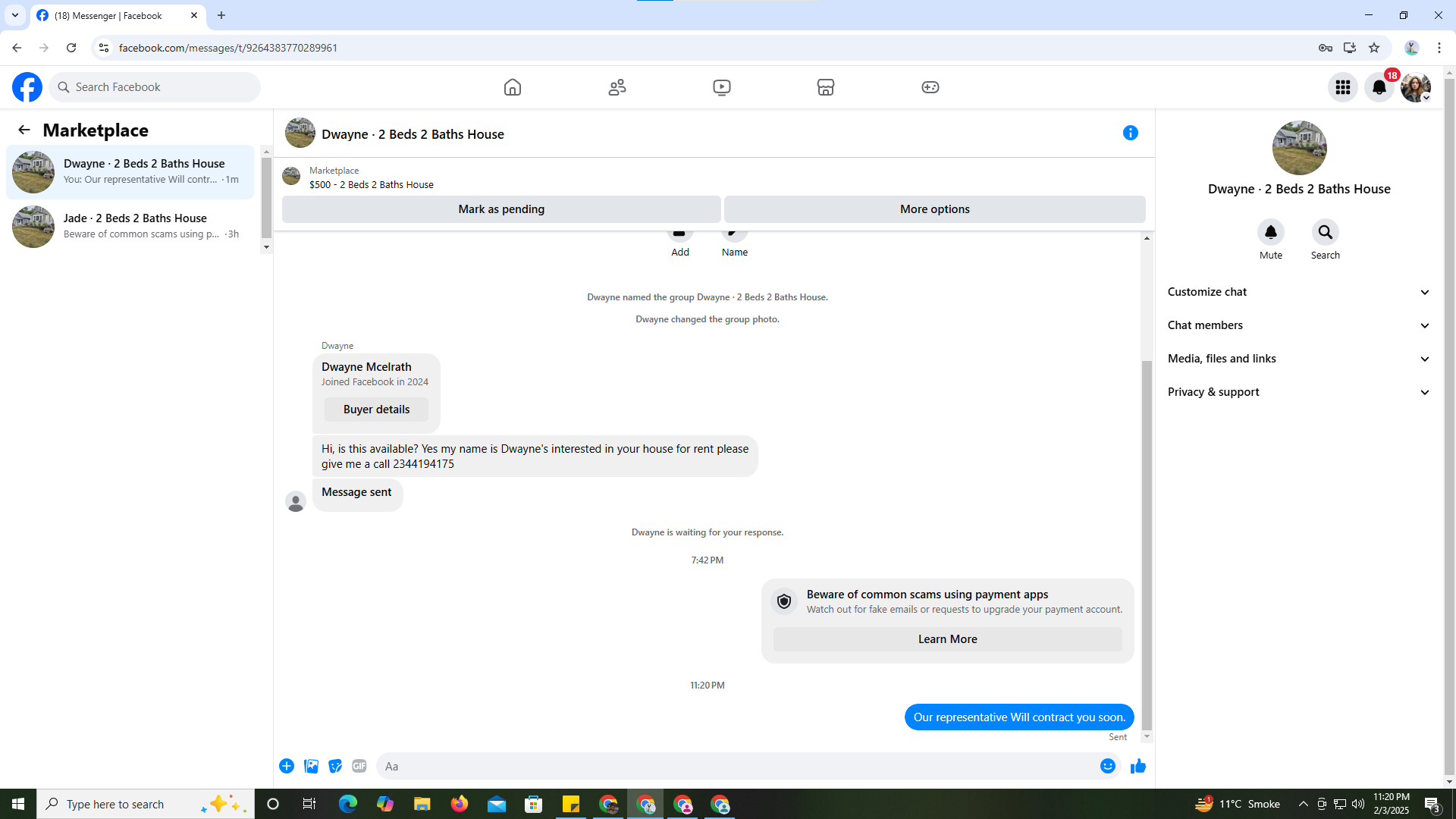Open the Chrome profile avatar
This screenshot has width=1456, height=819.
(1411, 48)
